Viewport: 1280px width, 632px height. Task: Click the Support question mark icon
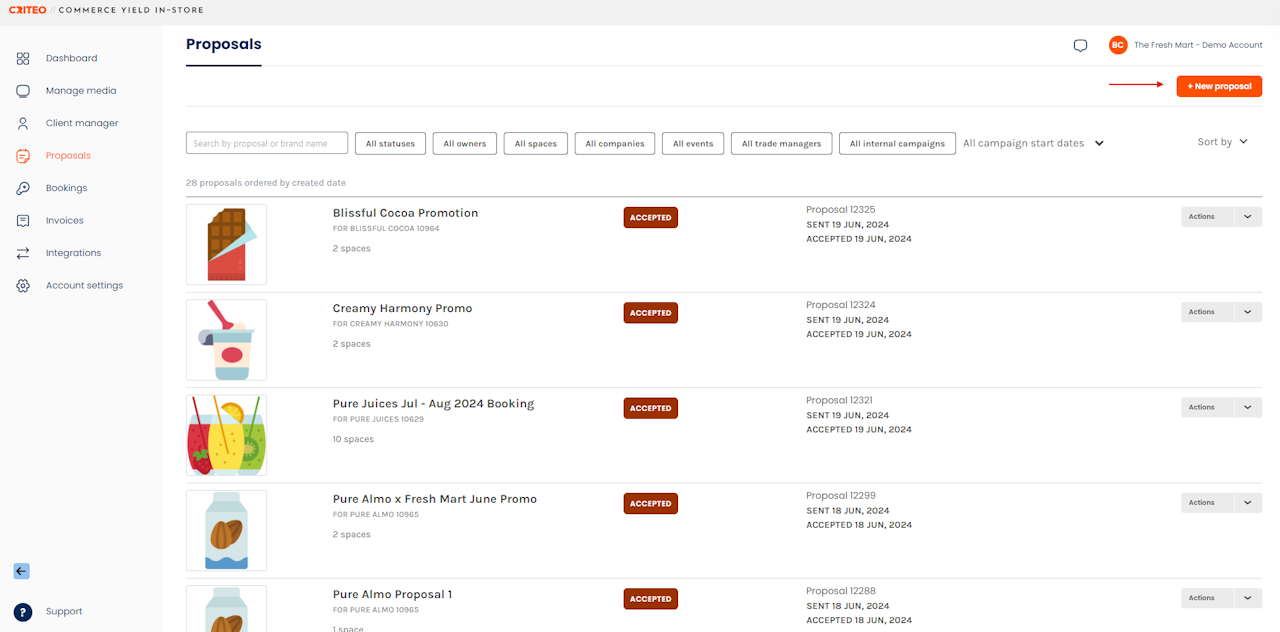pyautogui.click(x=23, y=612)
